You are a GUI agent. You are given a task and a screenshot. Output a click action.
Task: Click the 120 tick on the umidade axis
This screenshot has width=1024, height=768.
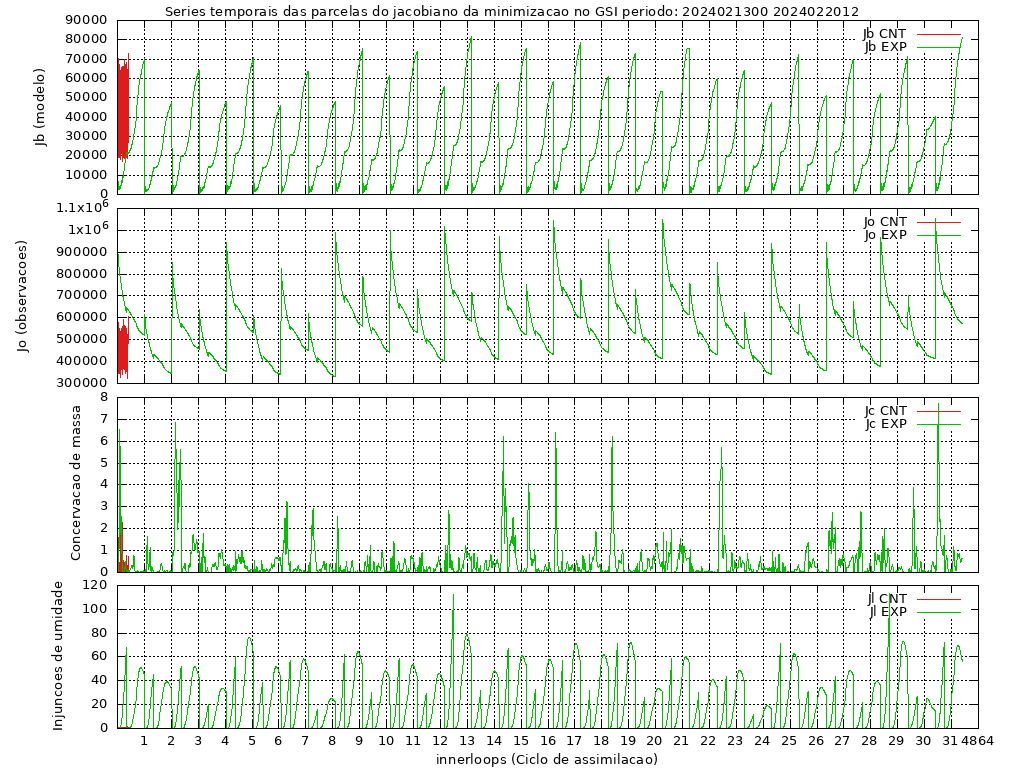[96, 585]
